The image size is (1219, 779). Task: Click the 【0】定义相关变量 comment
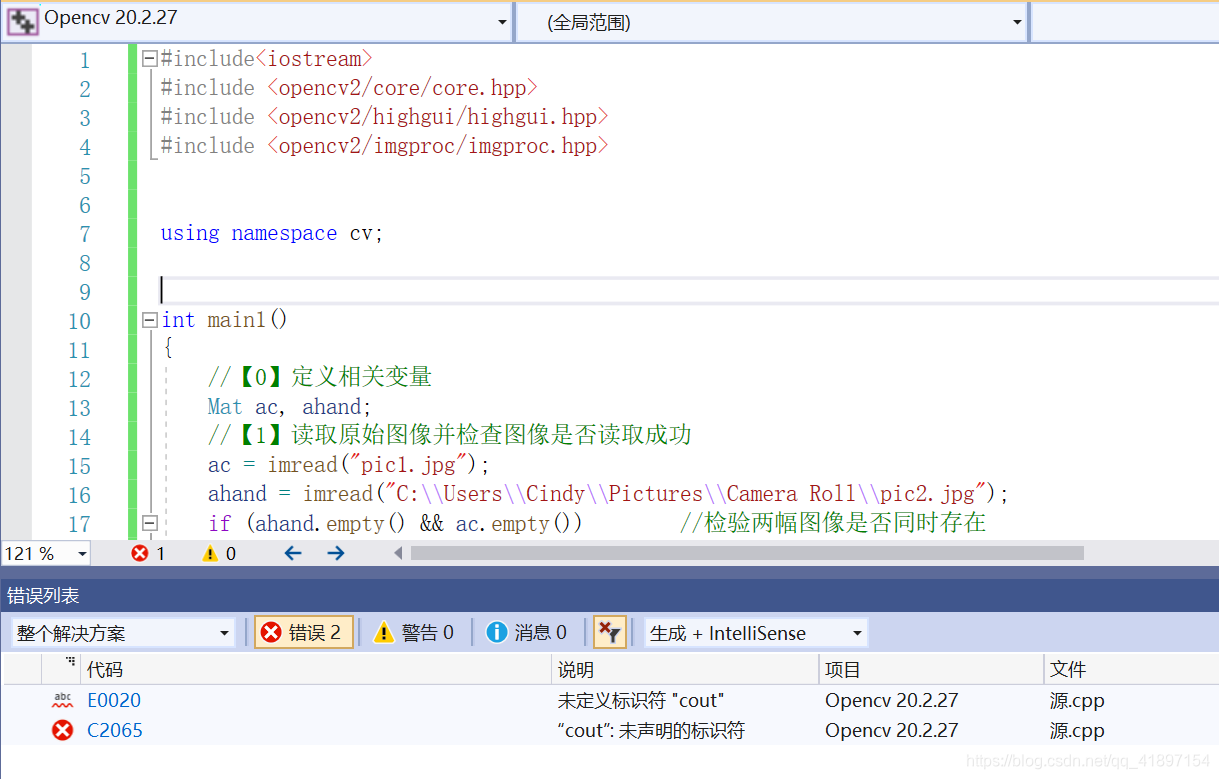coord(319,378)
